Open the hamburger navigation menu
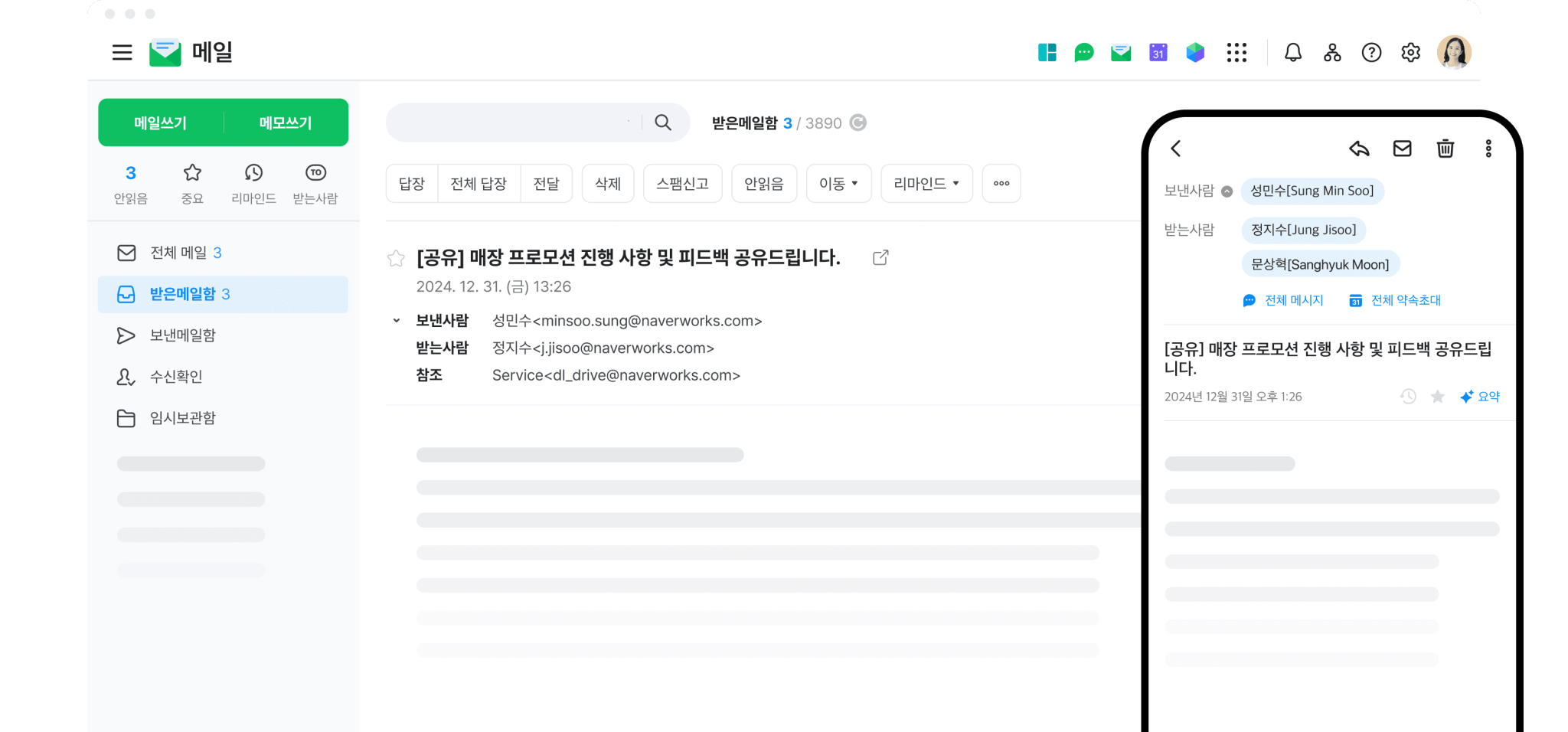 pos(122,52)
